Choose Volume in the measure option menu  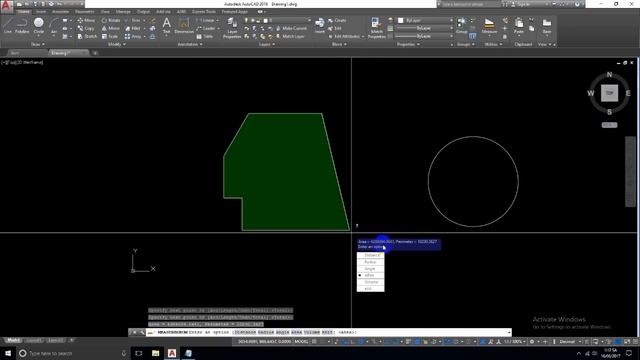[x=371, y=282]
